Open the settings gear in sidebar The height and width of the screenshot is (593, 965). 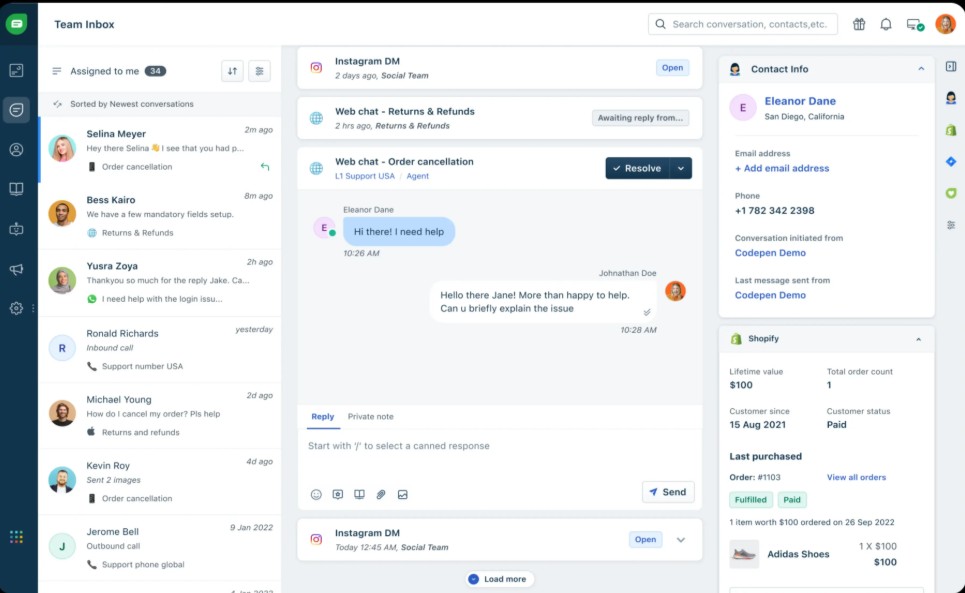16,309
